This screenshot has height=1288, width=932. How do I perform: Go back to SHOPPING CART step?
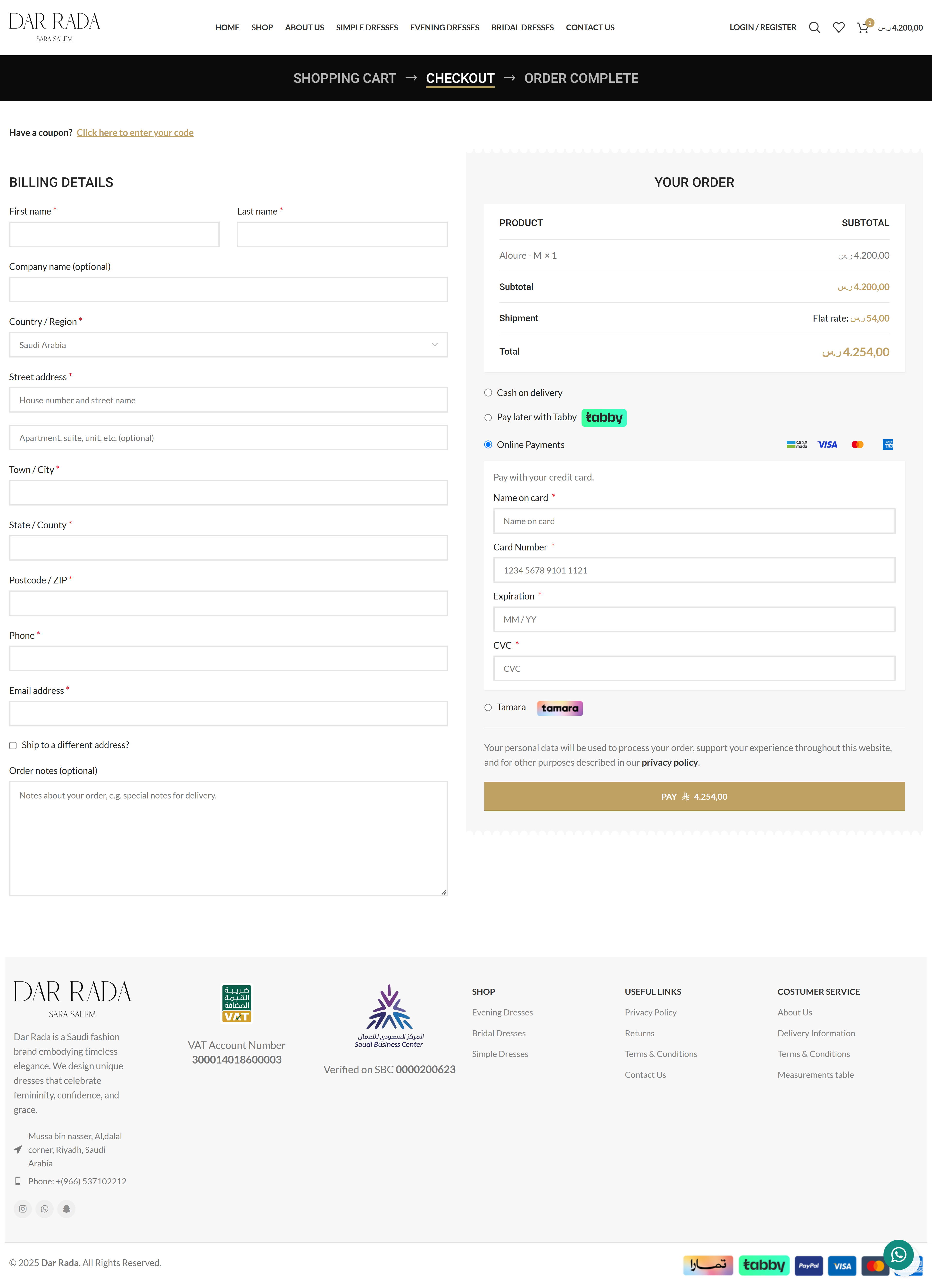point(345,78)
